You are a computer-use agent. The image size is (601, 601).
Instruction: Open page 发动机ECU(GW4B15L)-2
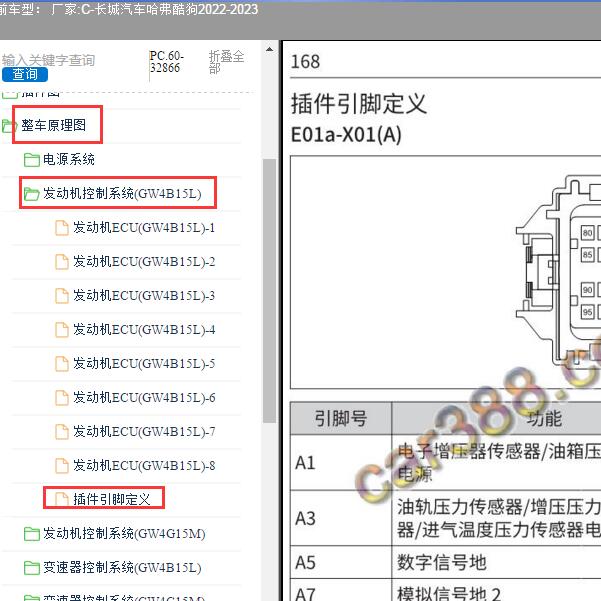(x=144, y=261)
